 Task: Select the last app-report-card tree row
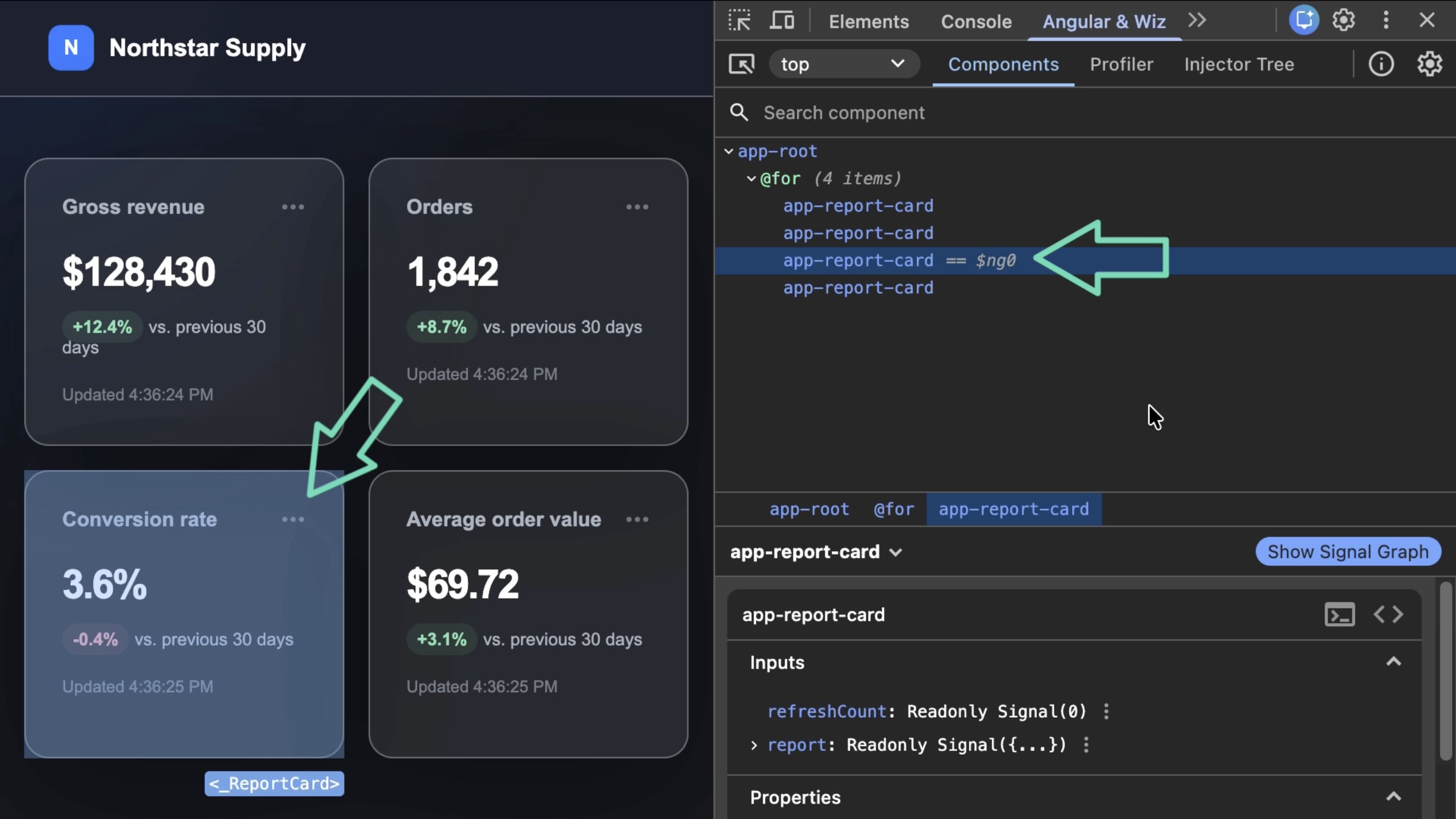click(x=1085, y=288)
